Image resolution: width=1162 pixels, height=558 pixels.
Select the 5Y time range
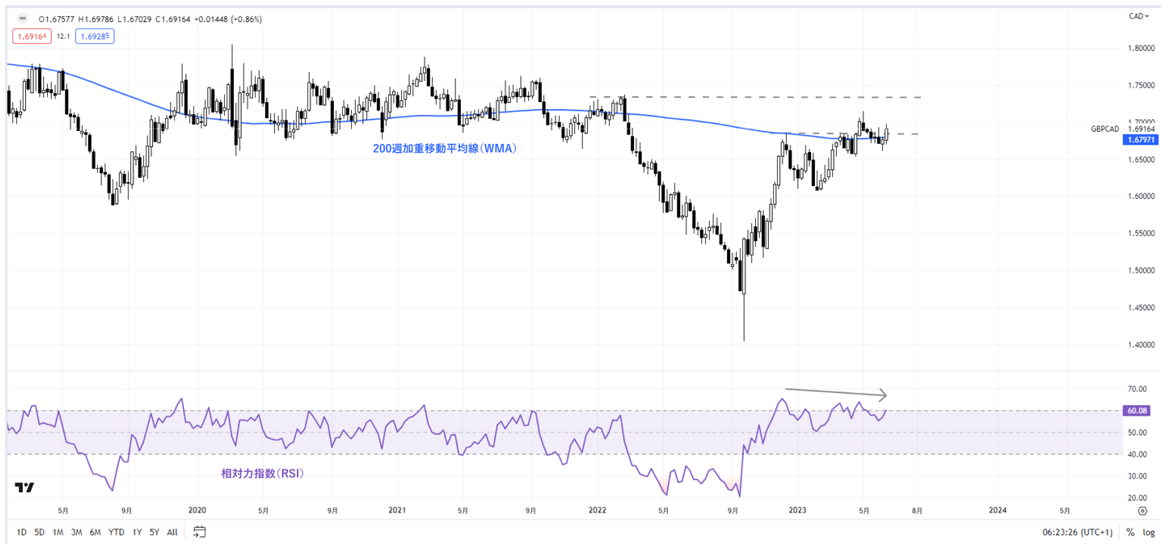tap(154, 532)
